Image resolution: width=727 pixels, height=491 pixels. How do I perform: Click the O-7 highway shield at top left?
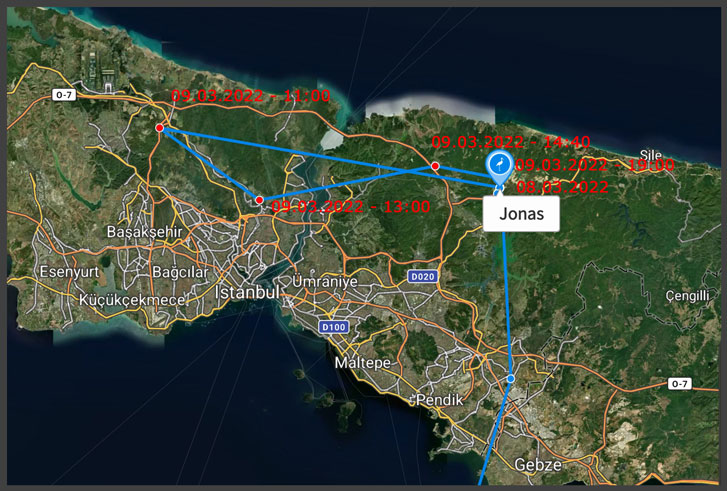pyautogui.click(x=64, y=95)
